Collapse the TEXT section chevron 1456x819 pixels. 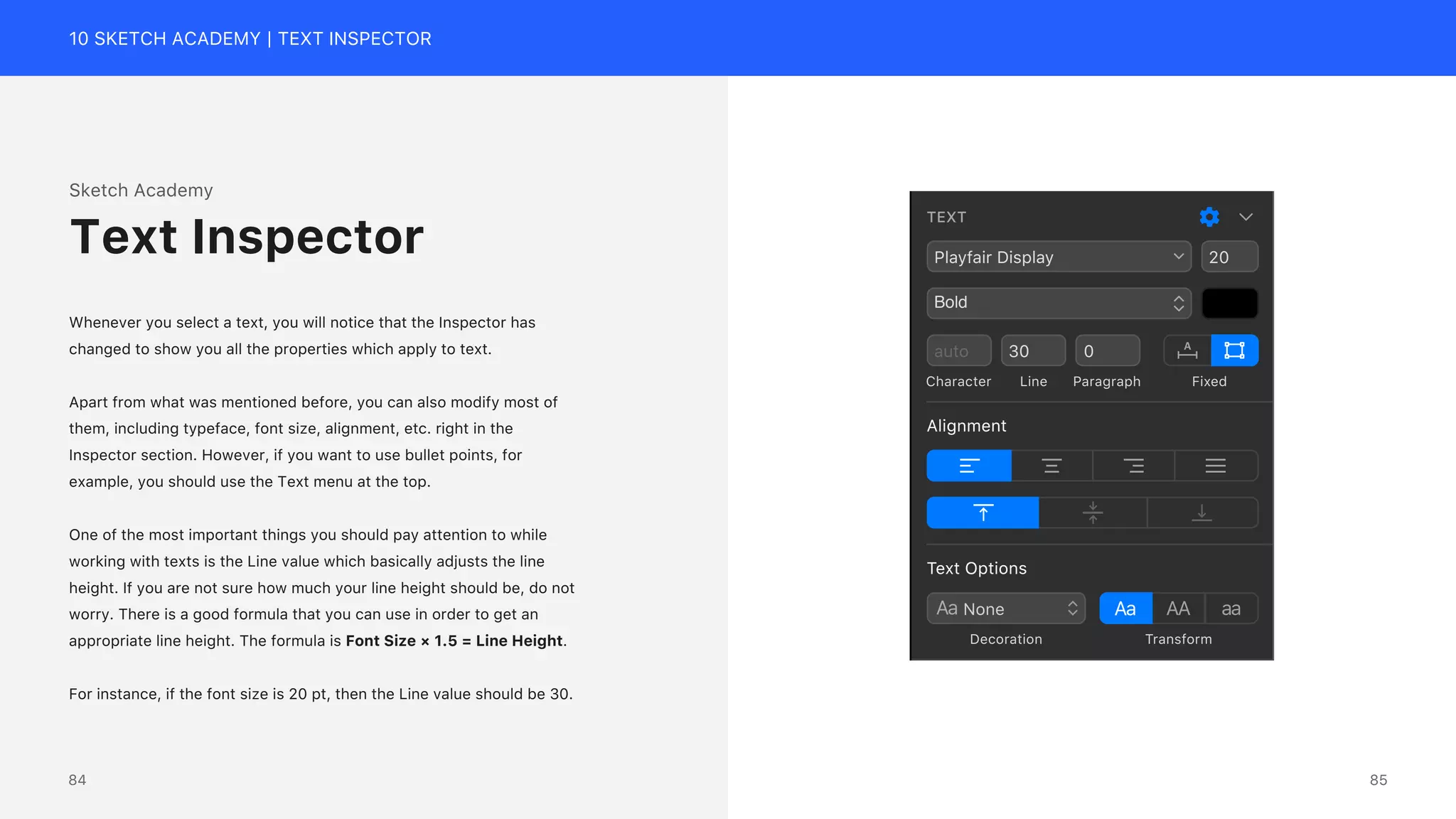[x=1246, y=217]
